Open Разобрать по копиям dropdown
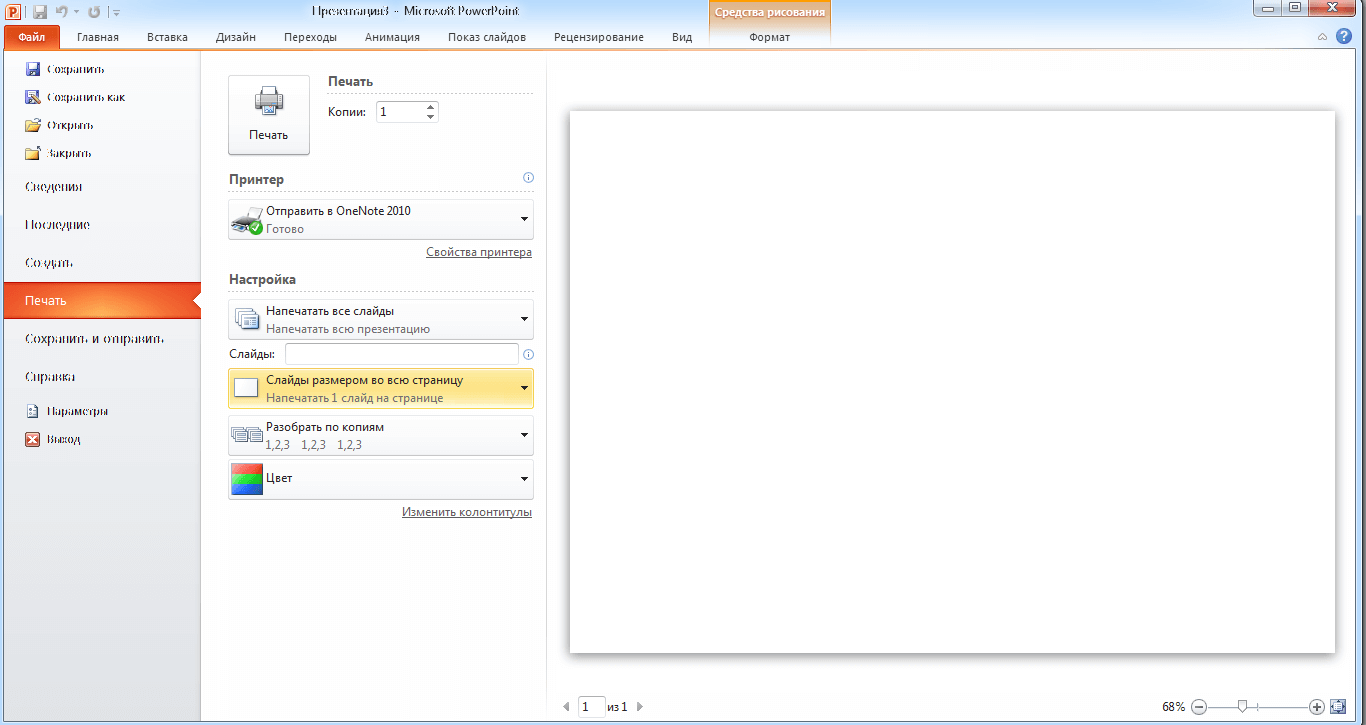The image size is (1366, 725). [x=524, y=435]
